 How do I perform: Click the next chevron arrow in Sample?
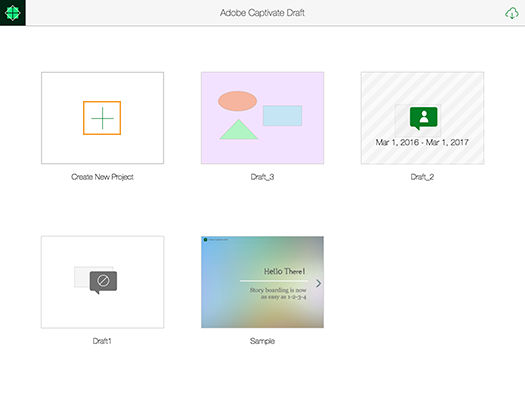(x=318, y=283)
